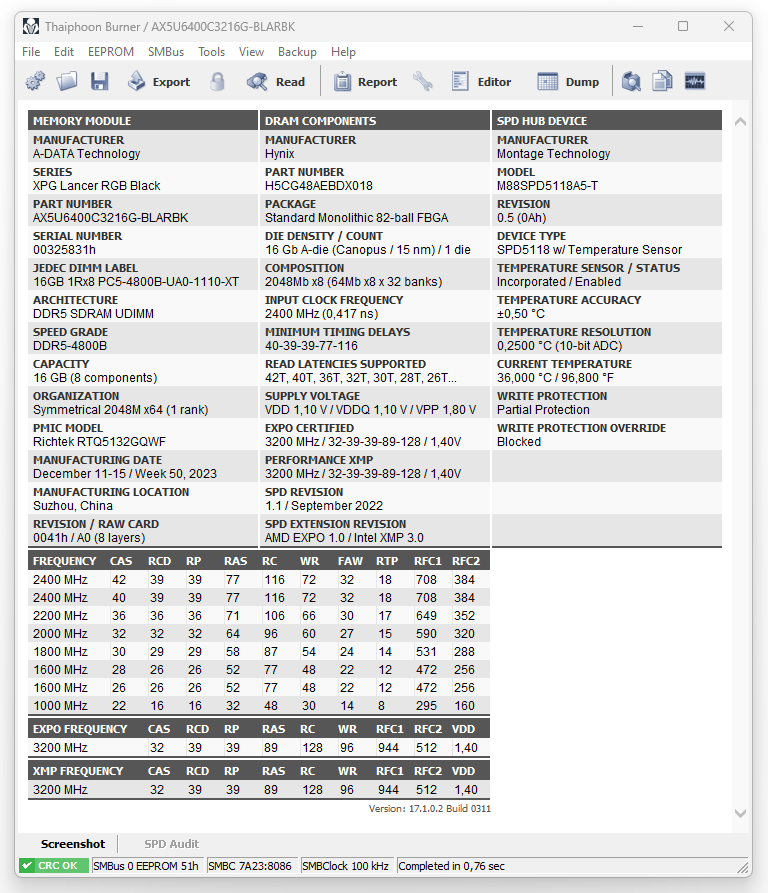768x893 pixels.
Task: Click the serial number 00325831h
Action: [x=64, y=249]
